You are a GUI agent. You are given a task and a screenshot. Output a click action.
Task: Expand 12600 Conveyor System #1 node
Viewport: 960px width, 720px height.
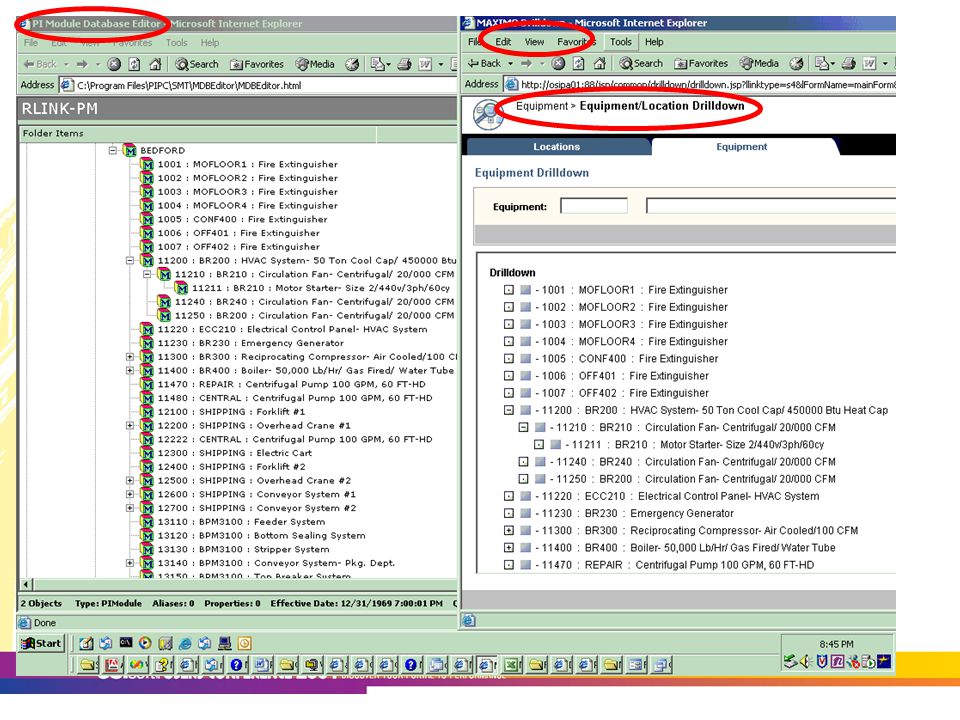click(130, 494)
